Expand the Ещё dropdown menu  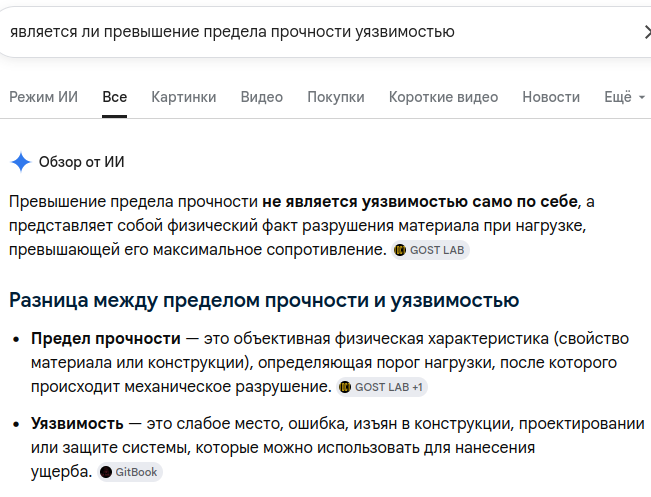624,97
